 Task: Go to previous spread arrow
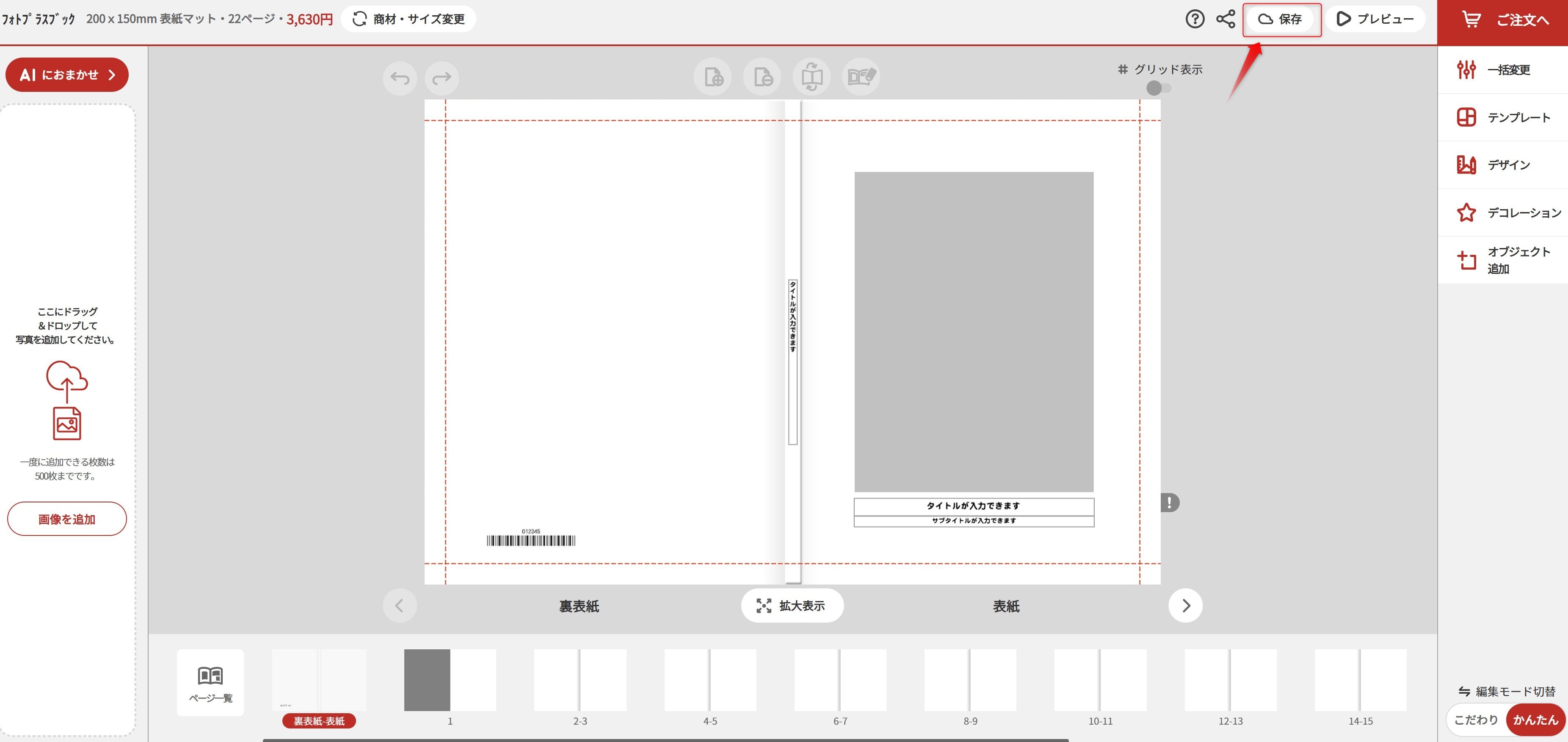(400, 606)
